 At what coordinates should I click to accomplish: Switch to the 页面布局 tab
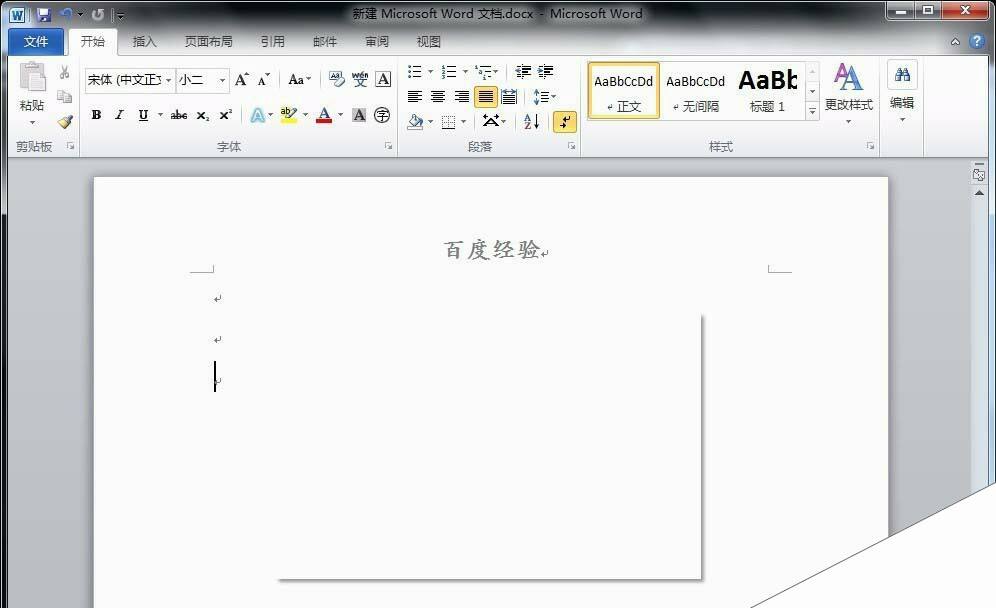point(208,41)
